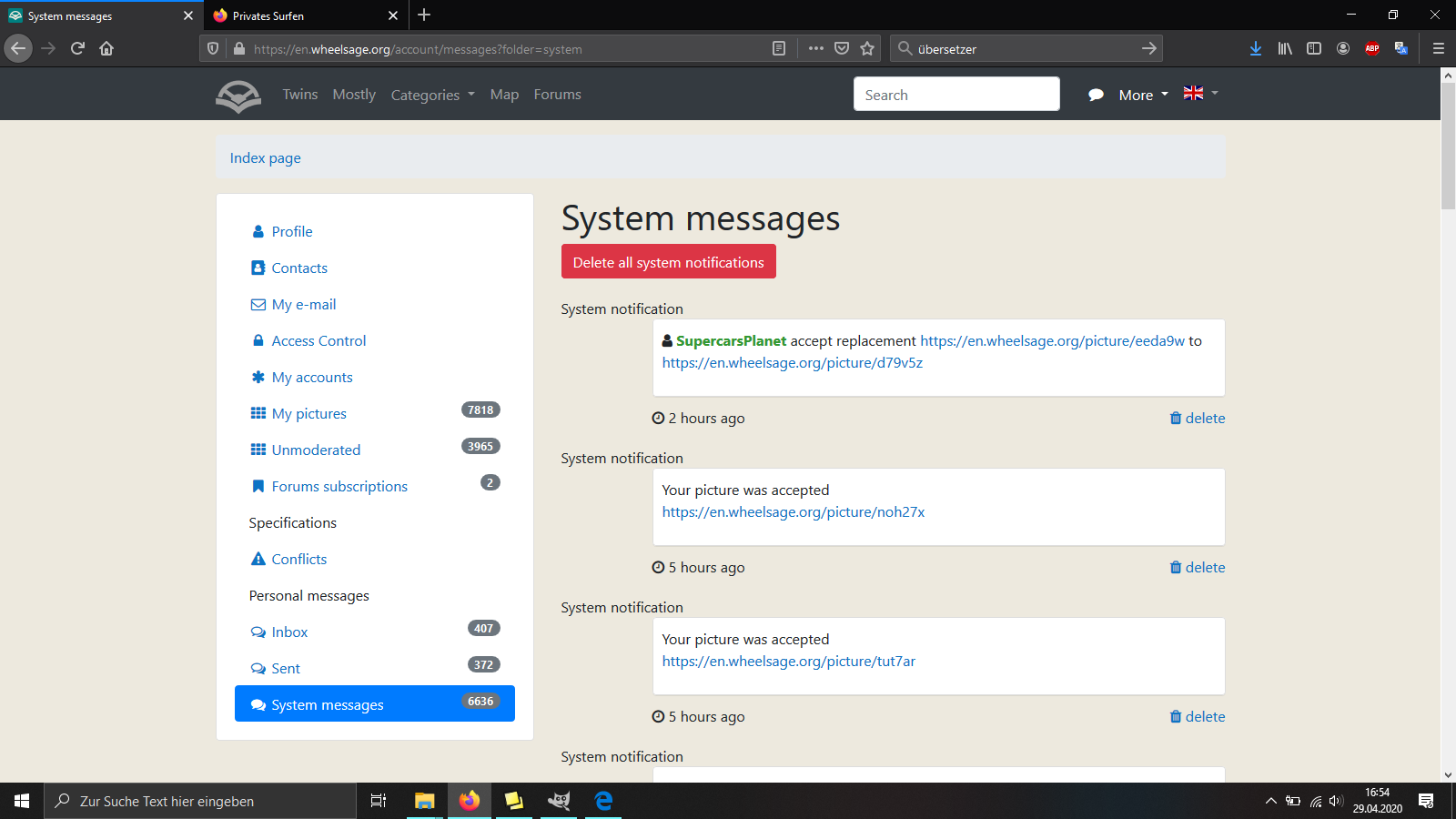
Task: Delete the notification from 2 hours ago
Action: 1198,419
